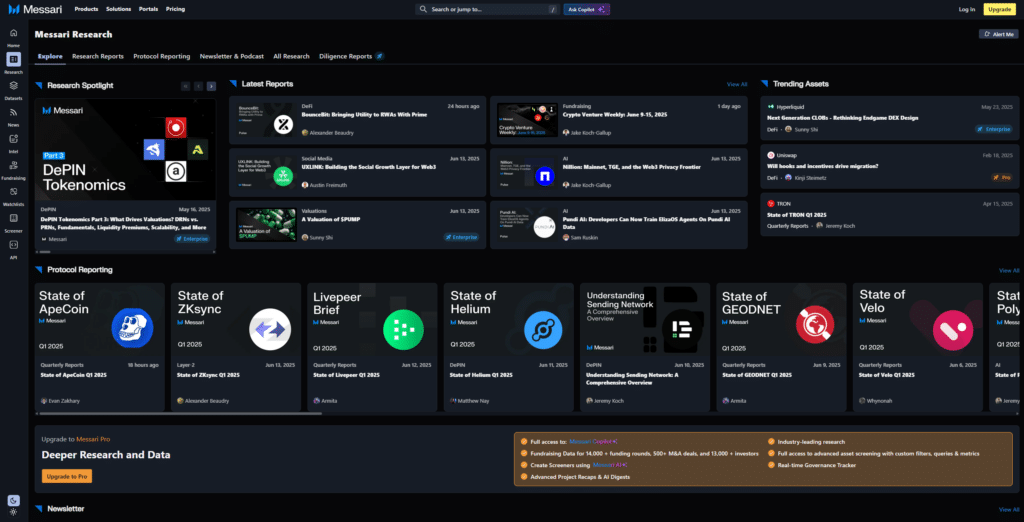Click the GEODNET logo on its card
1024x522 pixels.
(x=814, y=325)
